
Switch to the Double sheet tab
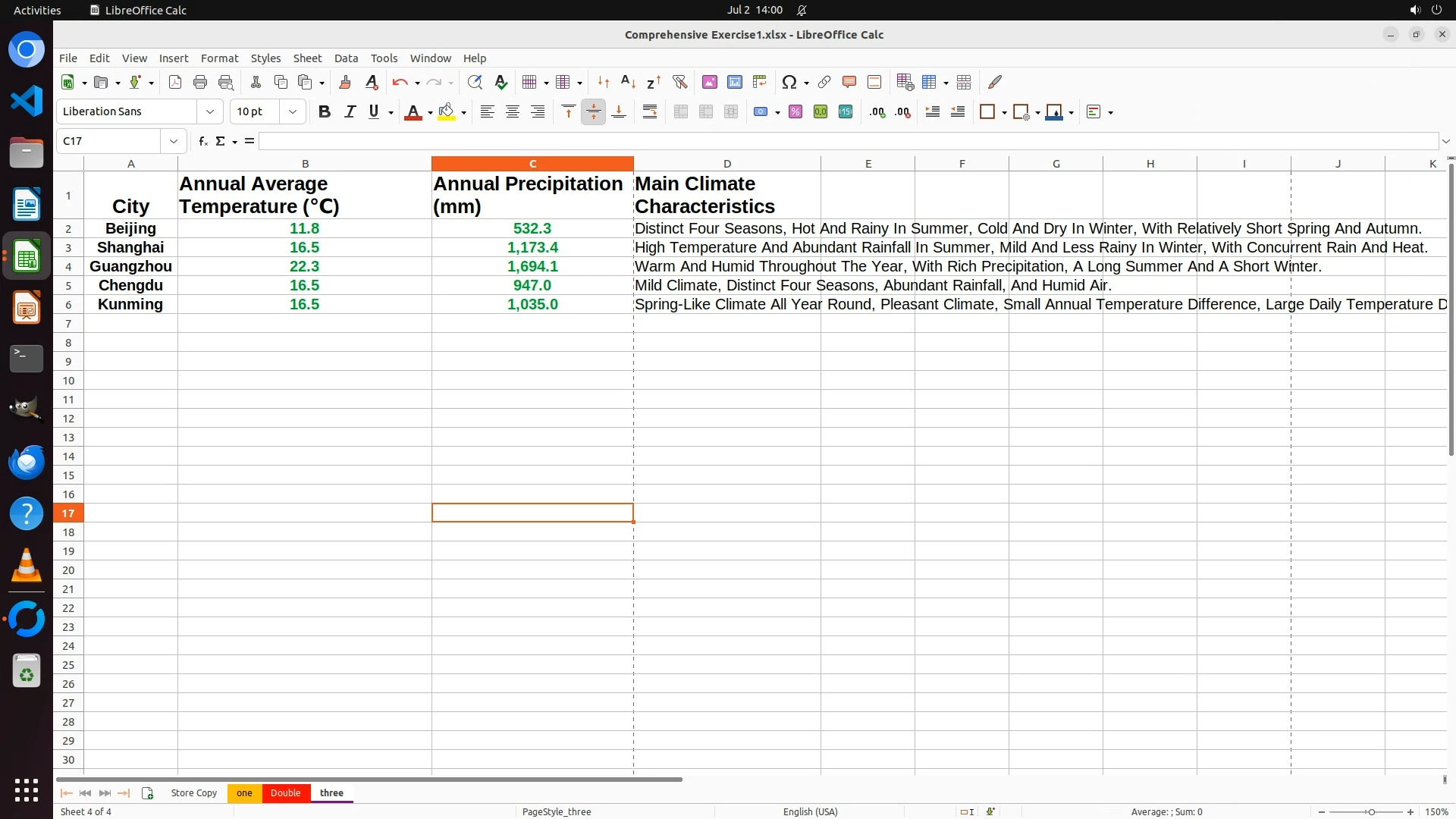coord(285,792)
